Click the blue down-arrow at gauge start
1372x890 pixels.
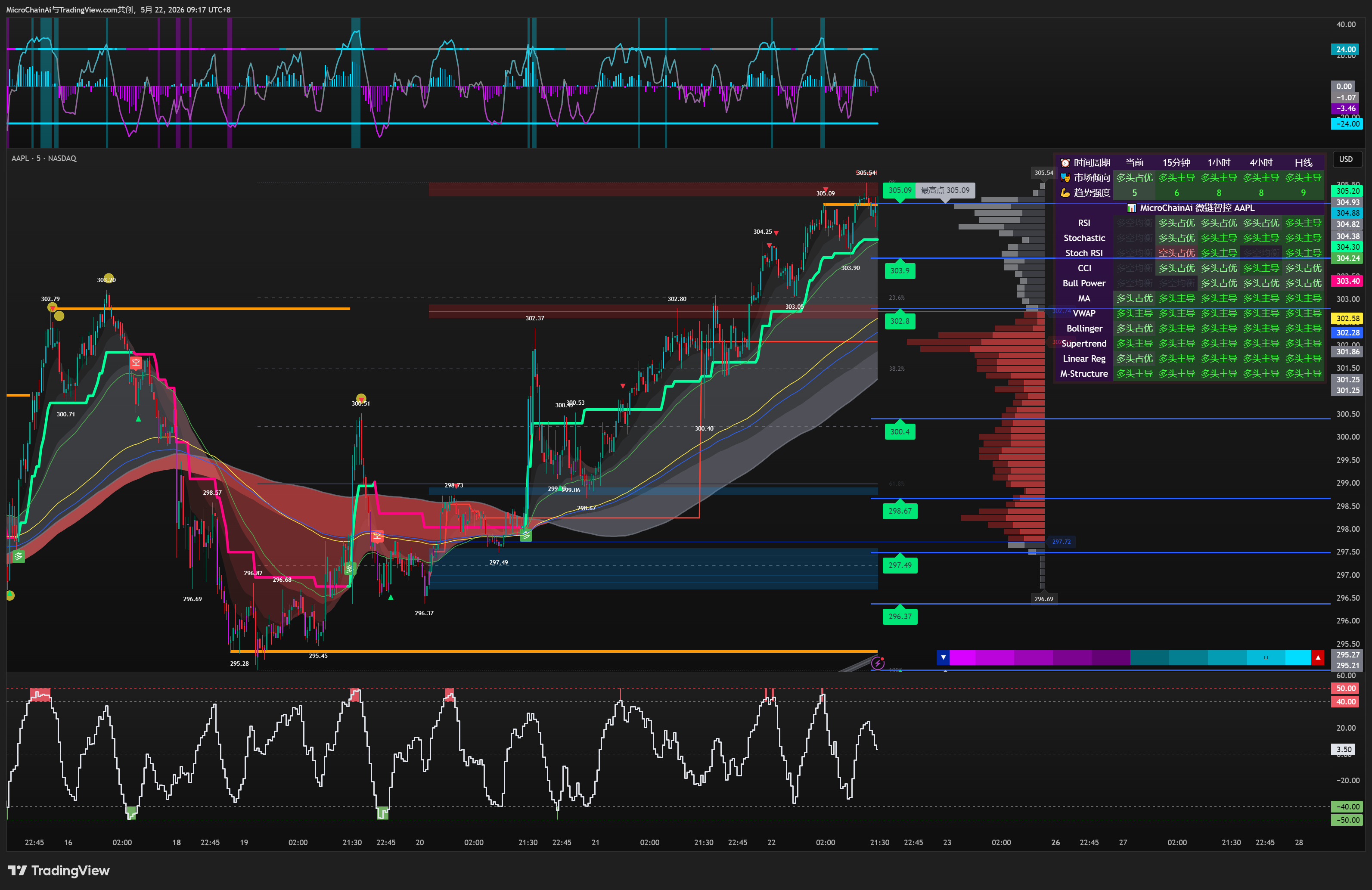pos(943,657)
